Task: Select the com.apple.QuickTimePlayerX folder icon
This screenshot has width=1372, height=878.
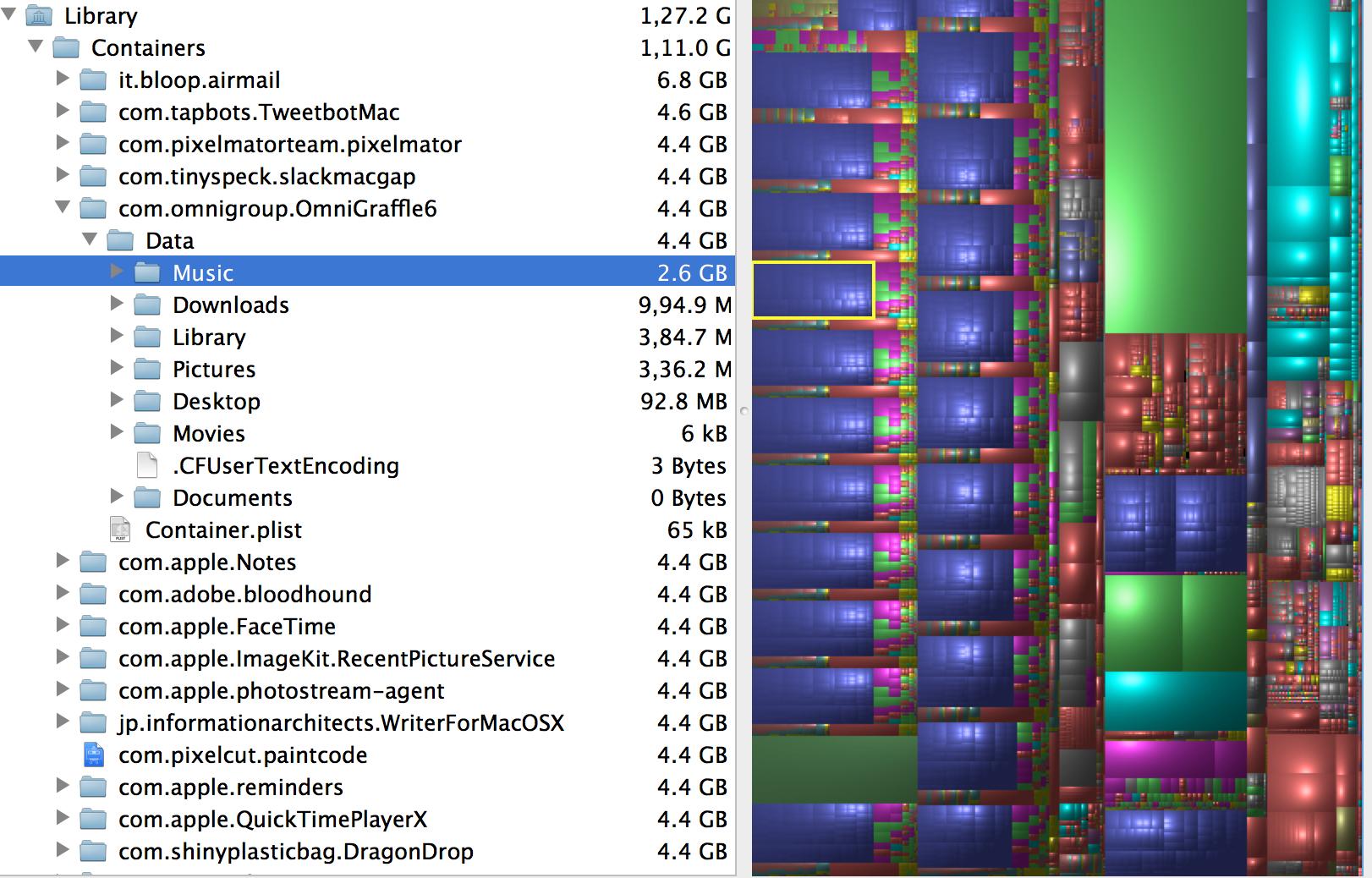Action: click(x=93, y=820)
